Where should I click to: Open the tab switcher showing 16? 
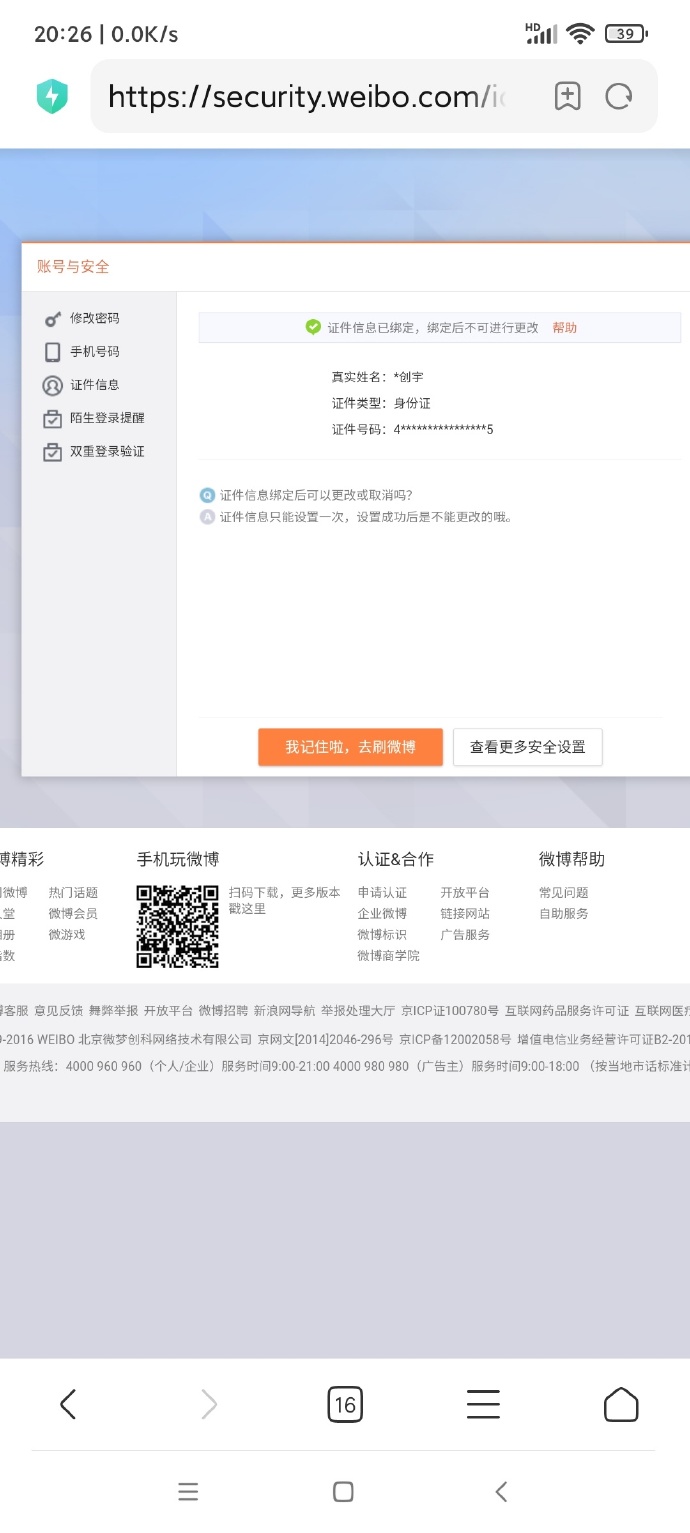click(x=345, y=1404)
